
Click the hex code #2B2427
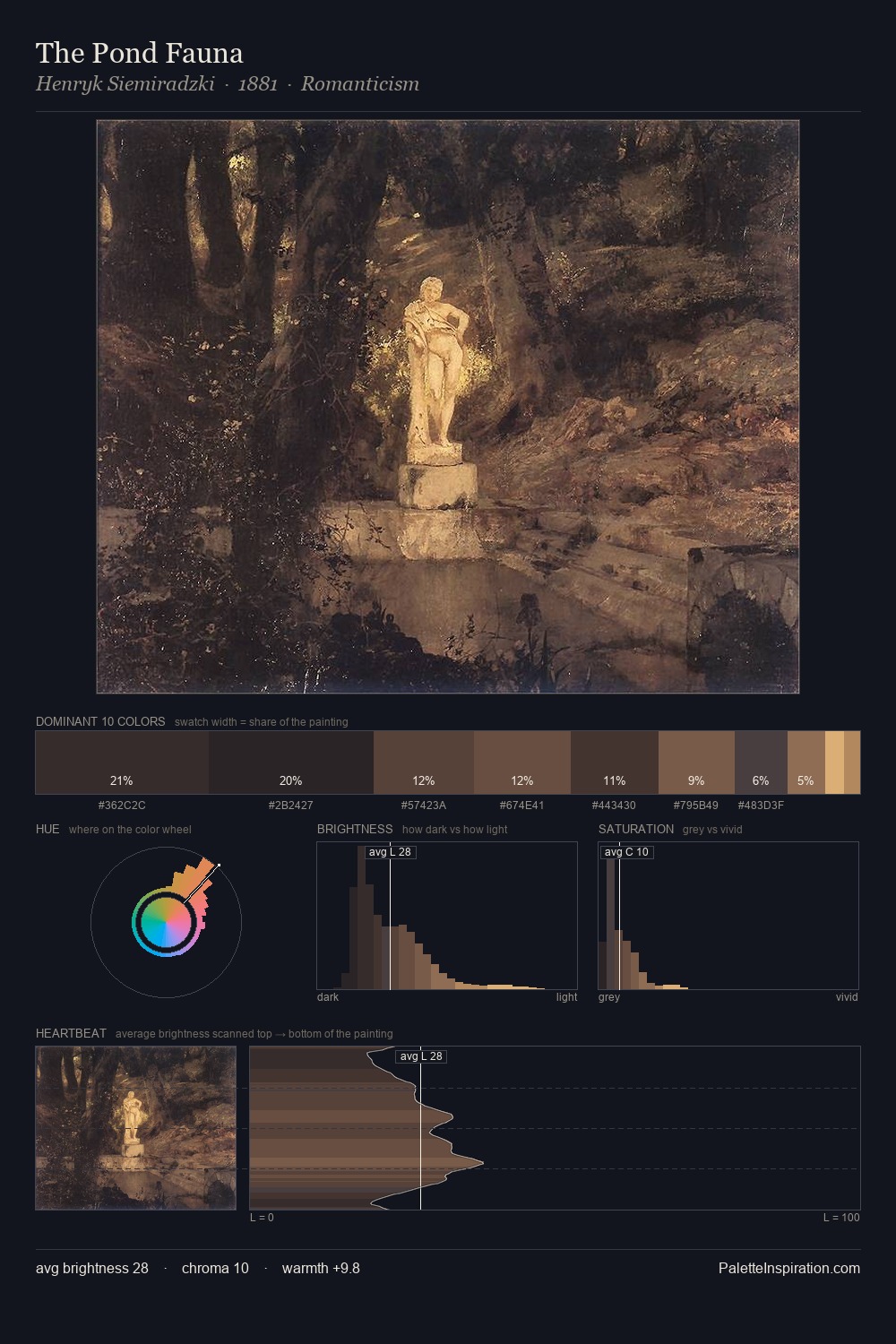(291, 806)
